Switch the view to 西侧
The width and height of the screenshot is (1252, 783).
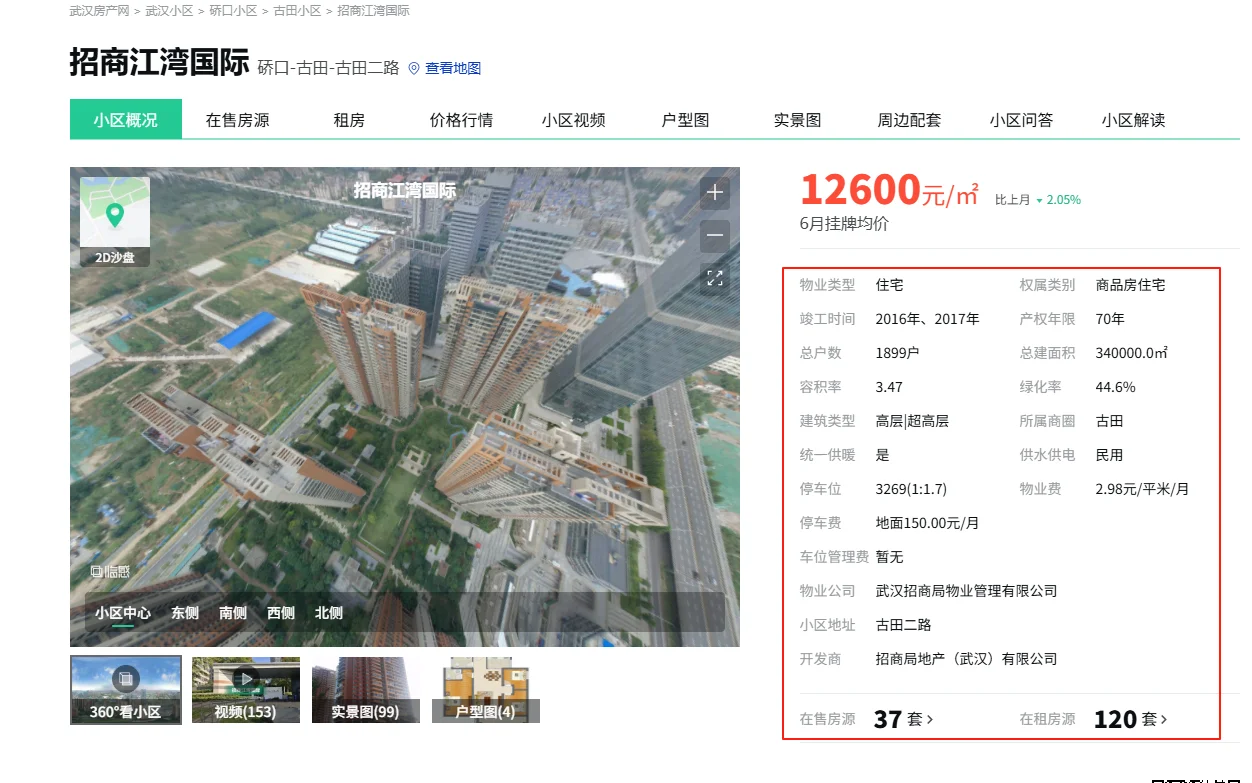pos(281,613)
